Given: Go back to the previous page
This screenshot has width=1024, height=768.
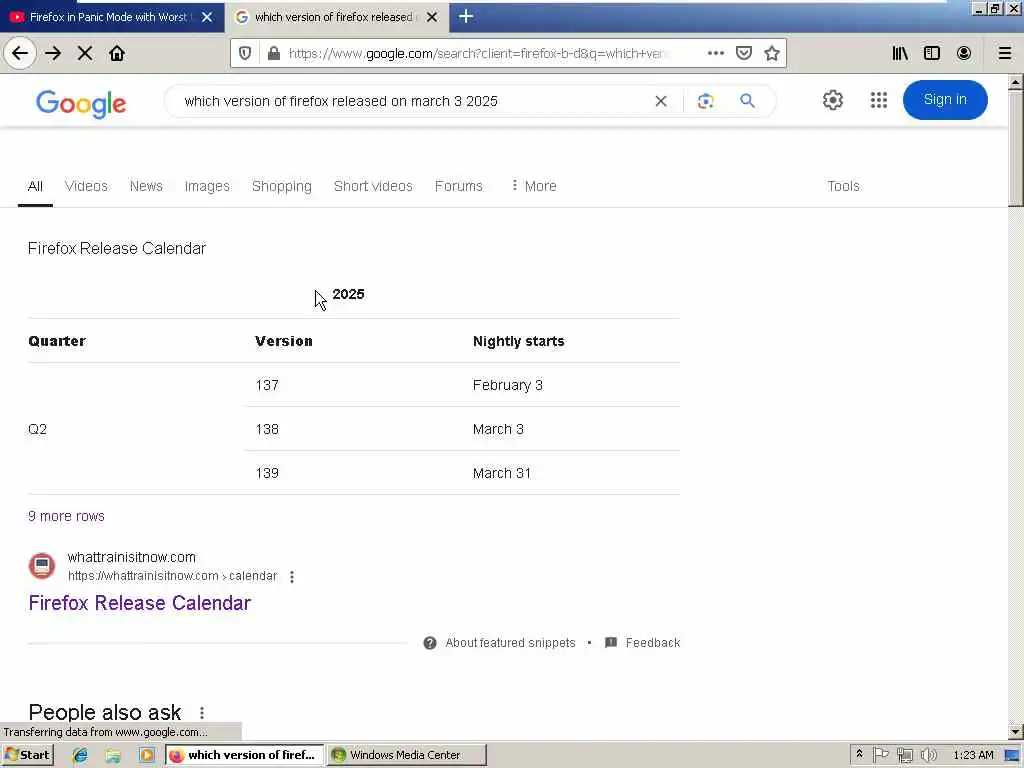Looking at the screenshot, I should click(x=20, y=53).
